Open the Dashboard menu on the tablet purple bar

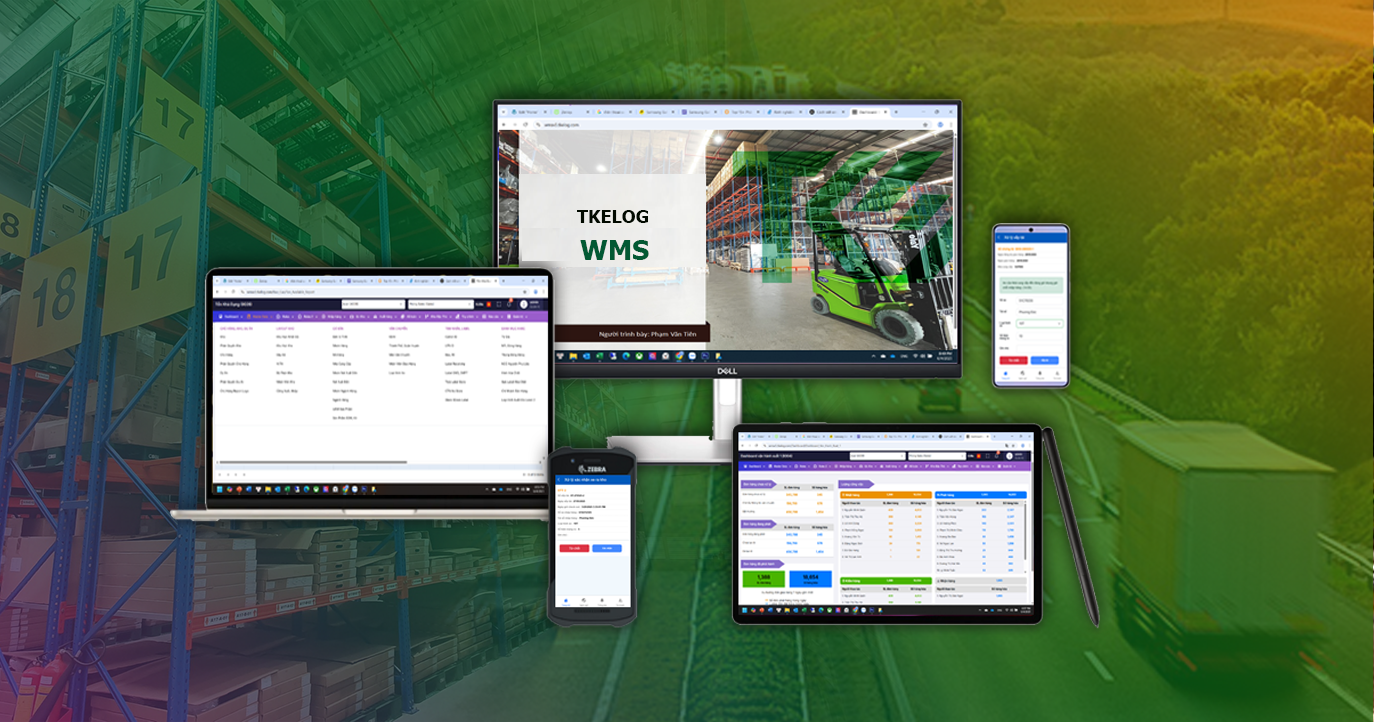coord(755,466)
